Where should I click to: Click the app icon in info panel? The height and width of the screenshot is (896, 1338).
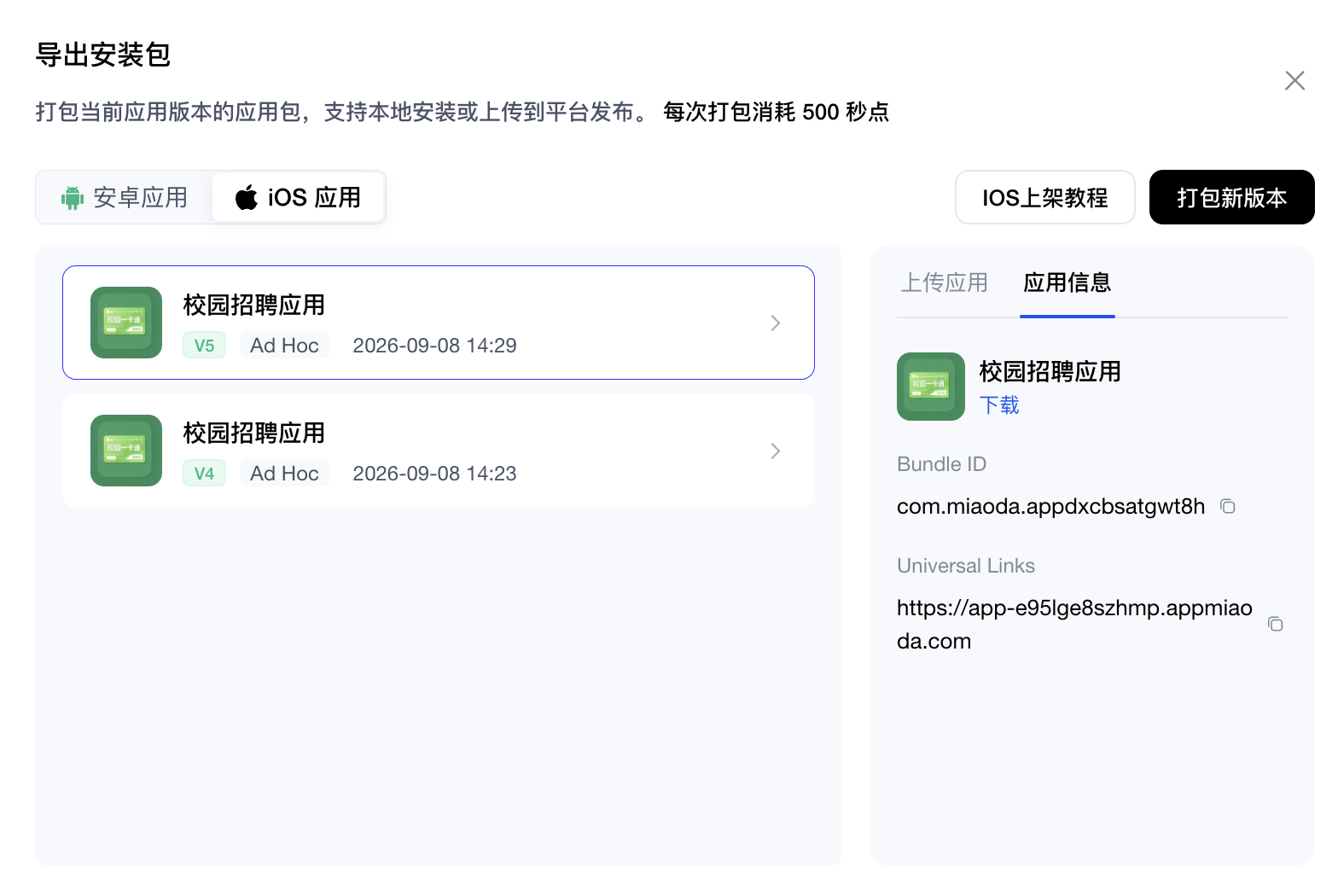[x=931, y=387]
